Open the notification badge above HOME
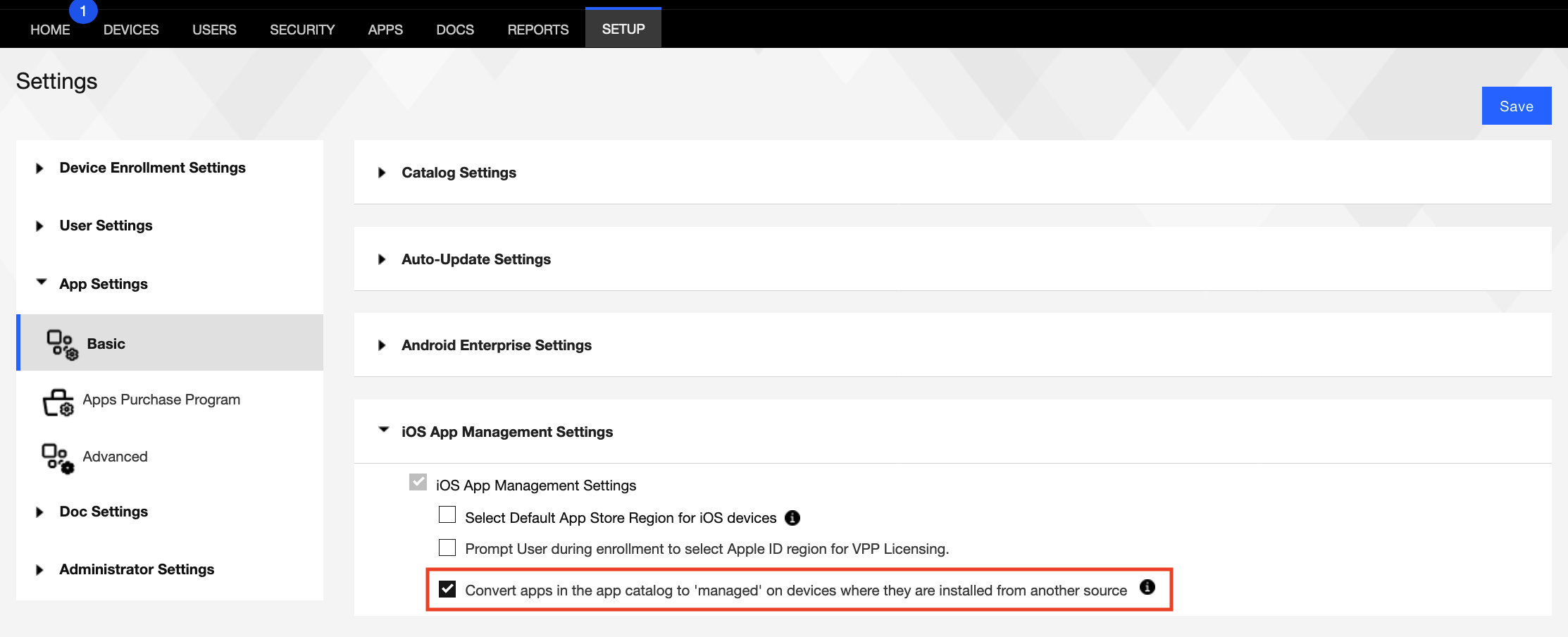1568x637 pixels. tap(82, 11)
